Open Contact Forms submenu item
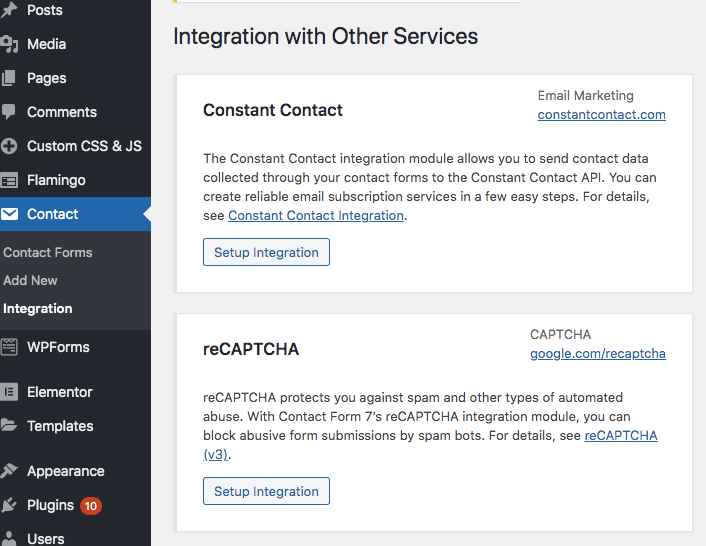The width and height of the screenshot is (706, 546). pyautogui.click(x=48, y=253)
